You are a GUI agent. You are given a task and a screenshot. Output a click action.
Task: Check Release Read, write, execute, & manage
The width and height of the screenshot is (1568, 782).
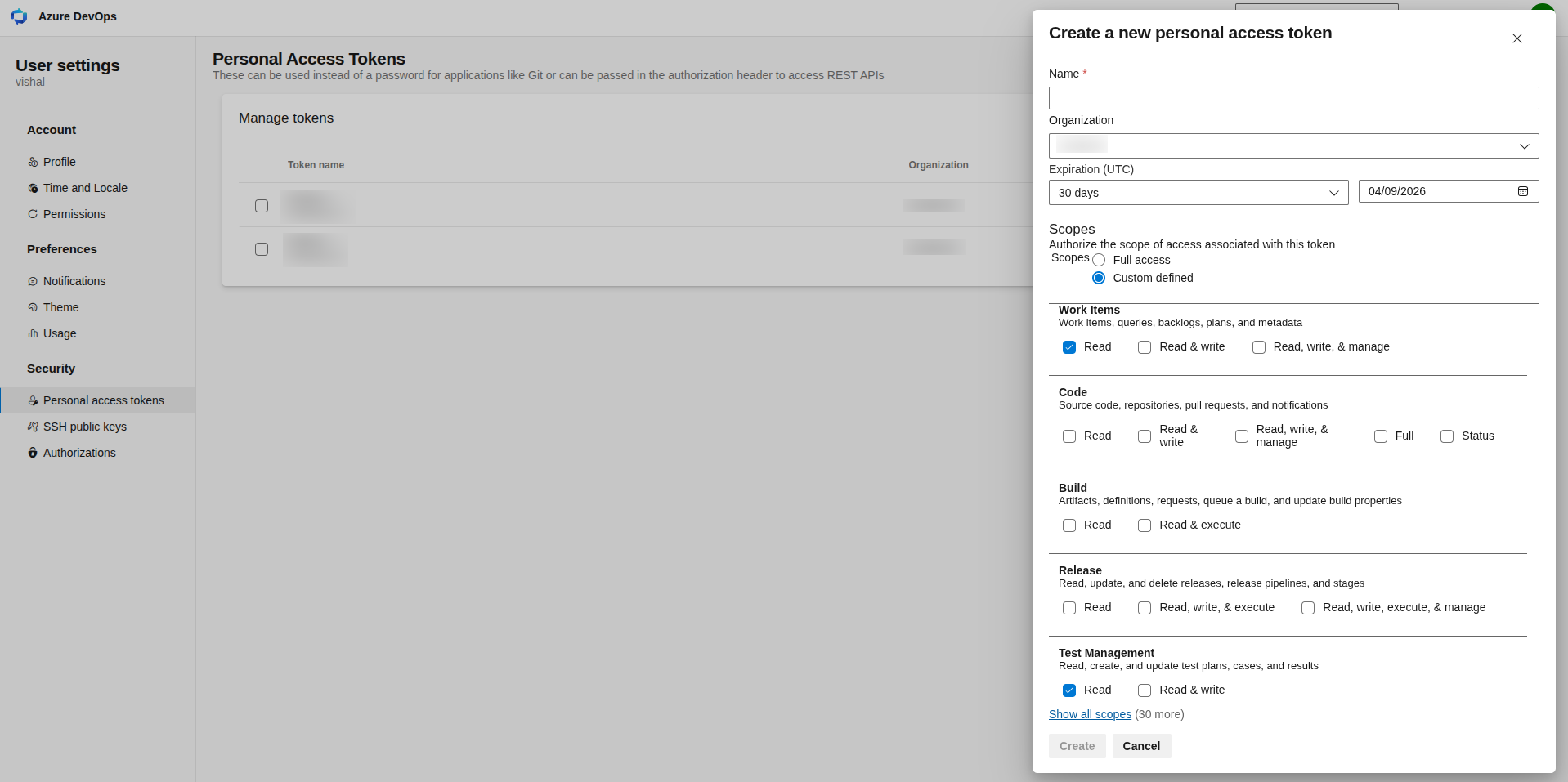[x=1308, y=608]
